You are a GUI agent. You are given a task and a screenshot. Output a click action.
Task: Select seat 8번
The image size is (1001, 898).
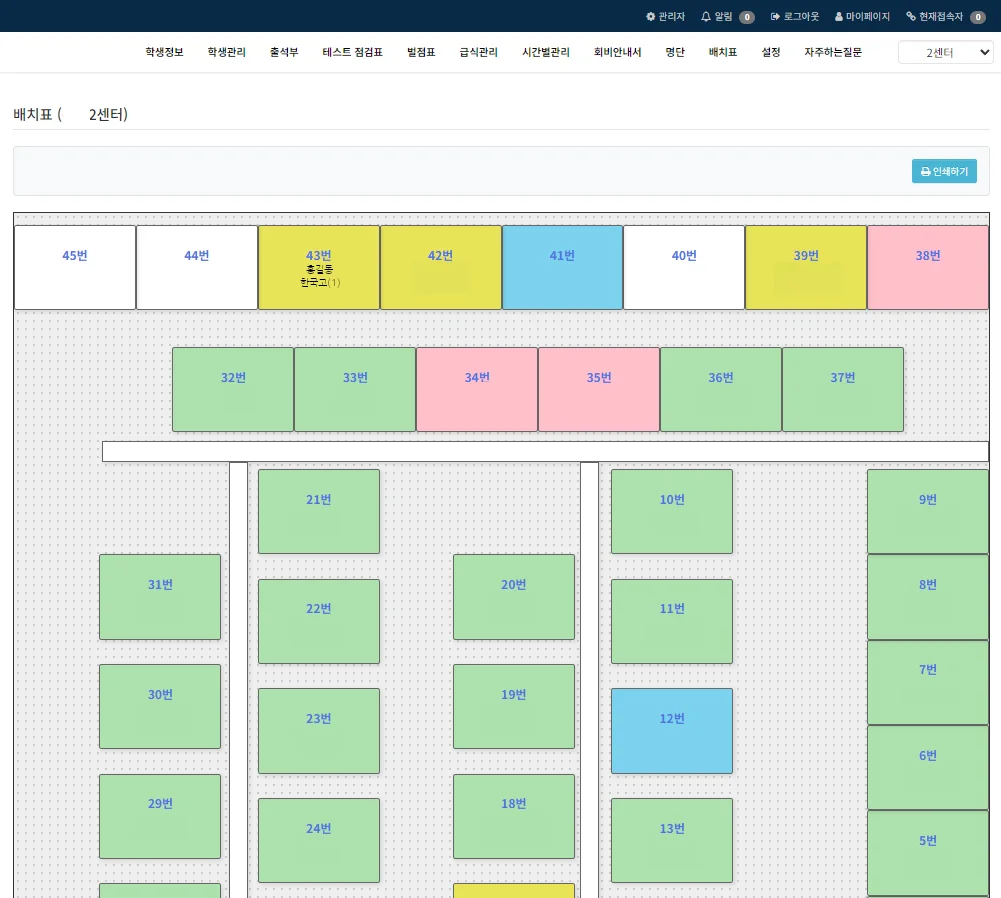928,597
